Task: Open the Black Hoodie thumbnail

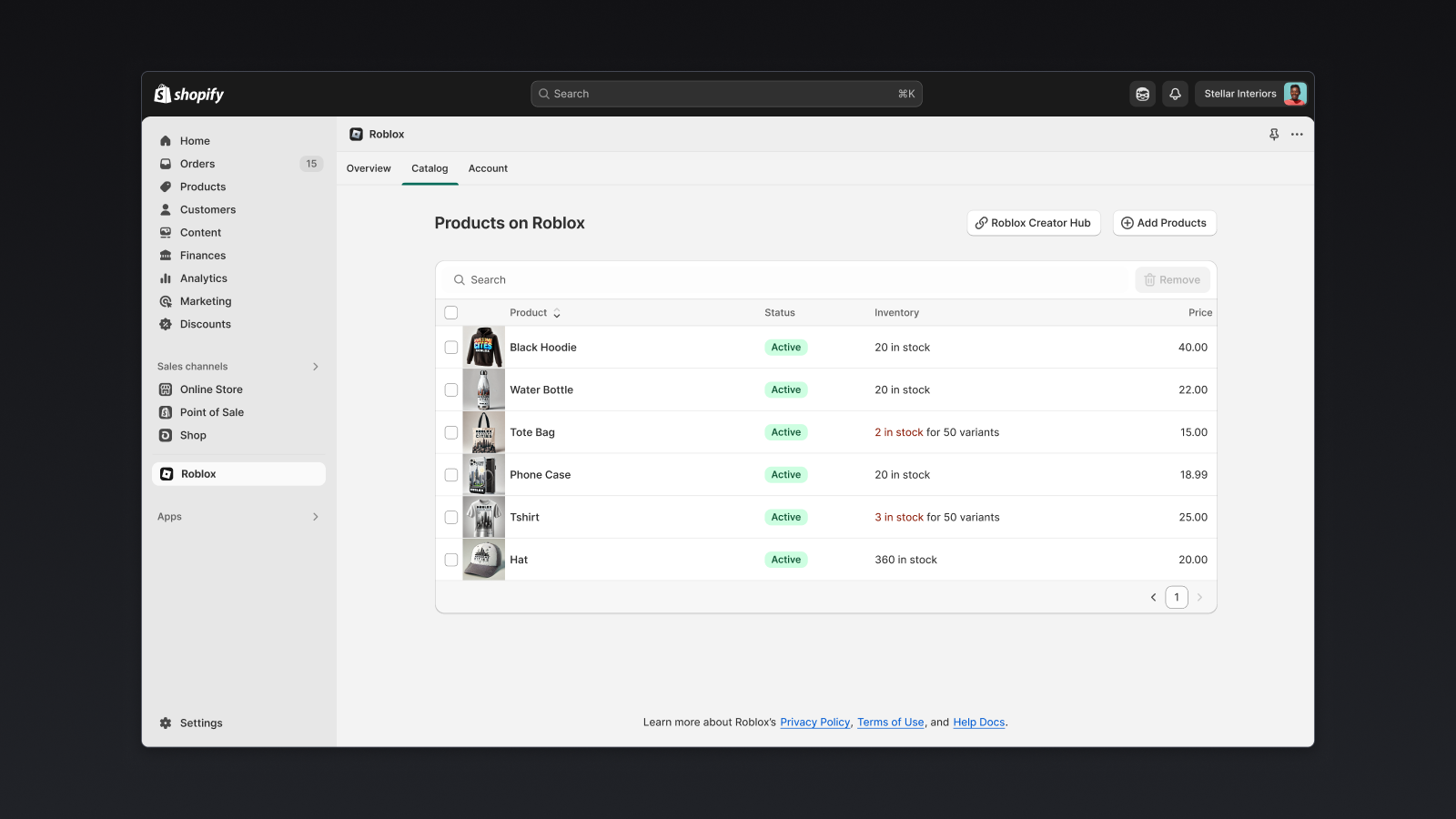Action: click(484, 348)
